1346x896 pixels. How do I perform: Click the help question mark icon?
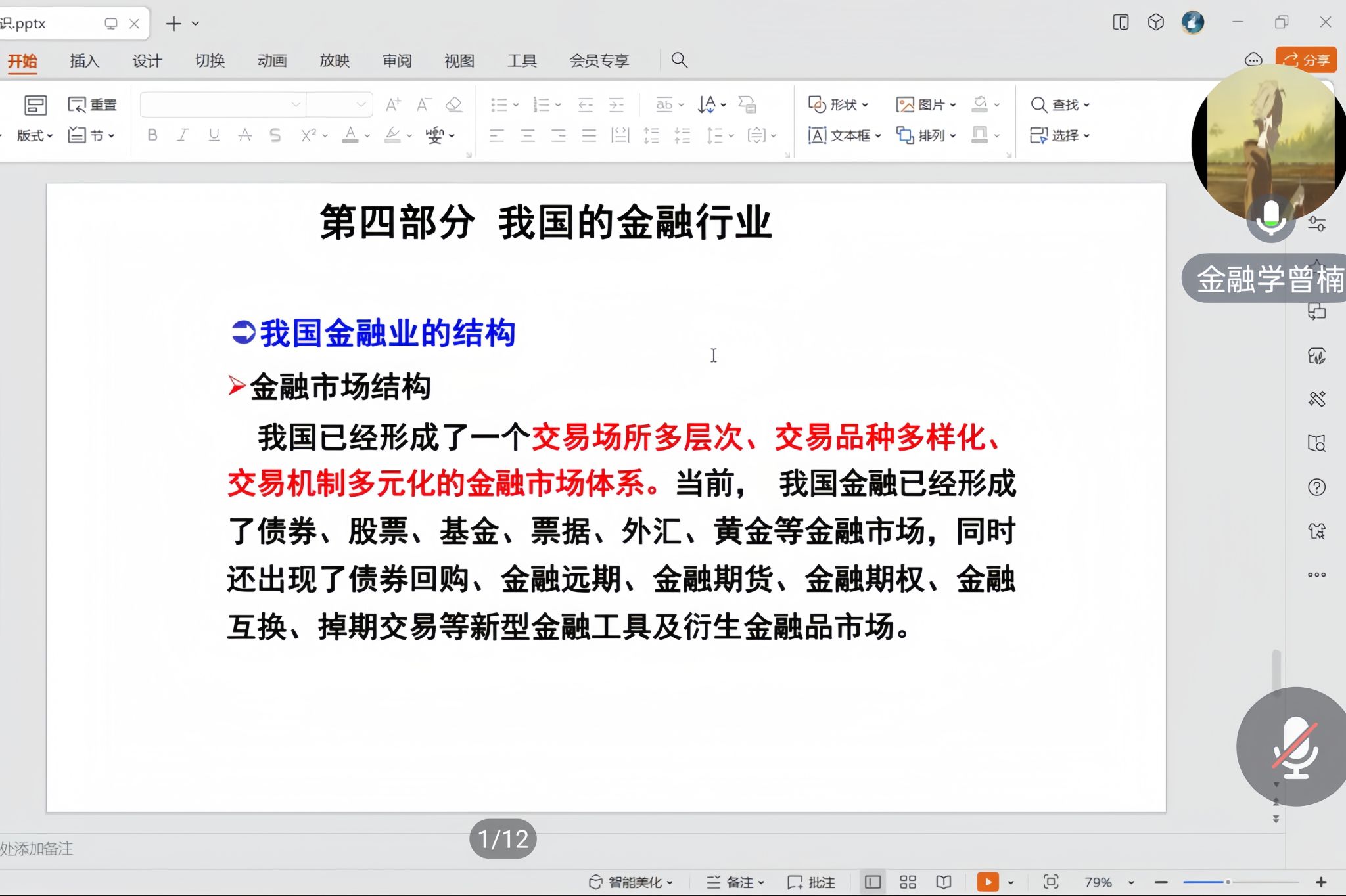1316,487
